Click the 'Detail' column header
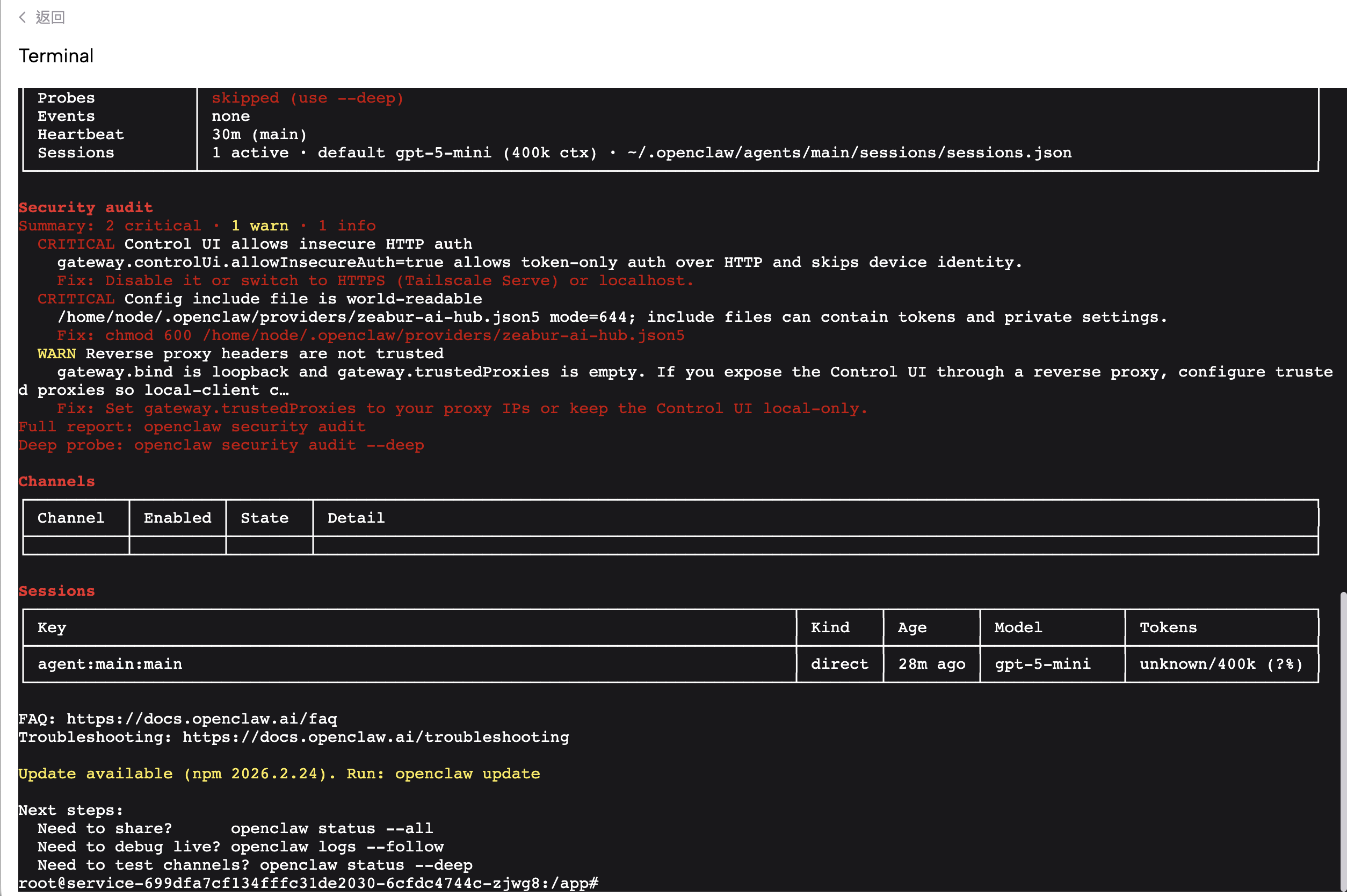The width and height of the screenshot is (1347, 896). pyautogui.click(x=356, y=517)
